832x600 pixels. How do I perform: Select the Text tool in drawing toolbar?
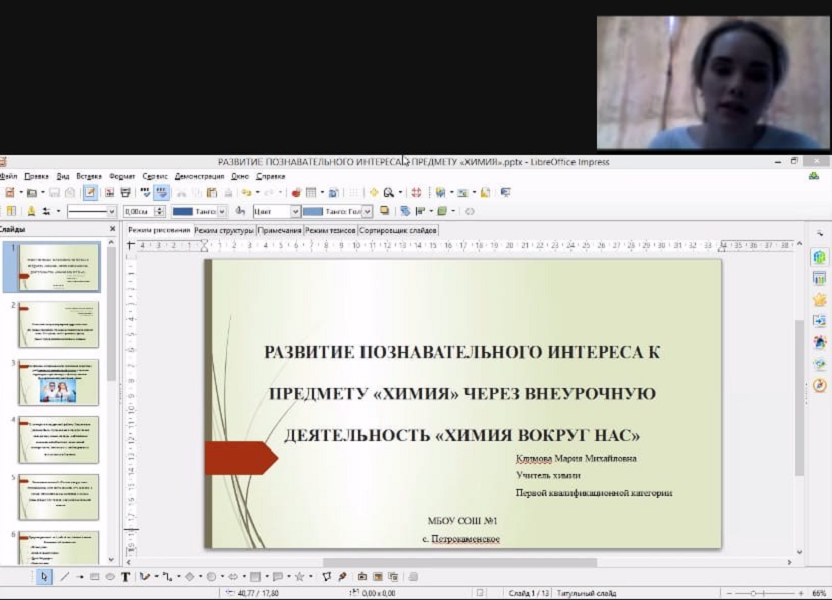pos(125,577)
